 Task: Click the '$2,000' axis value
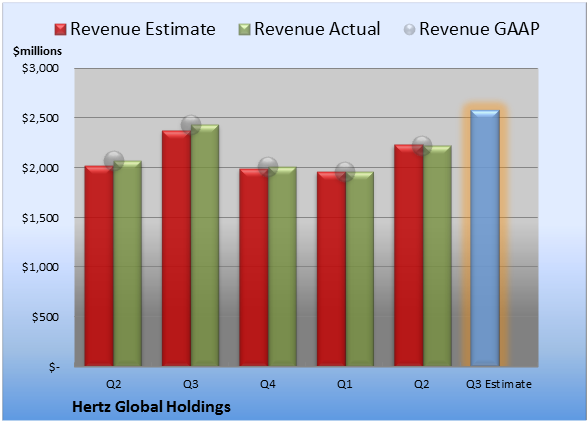(x=40, y=168)
